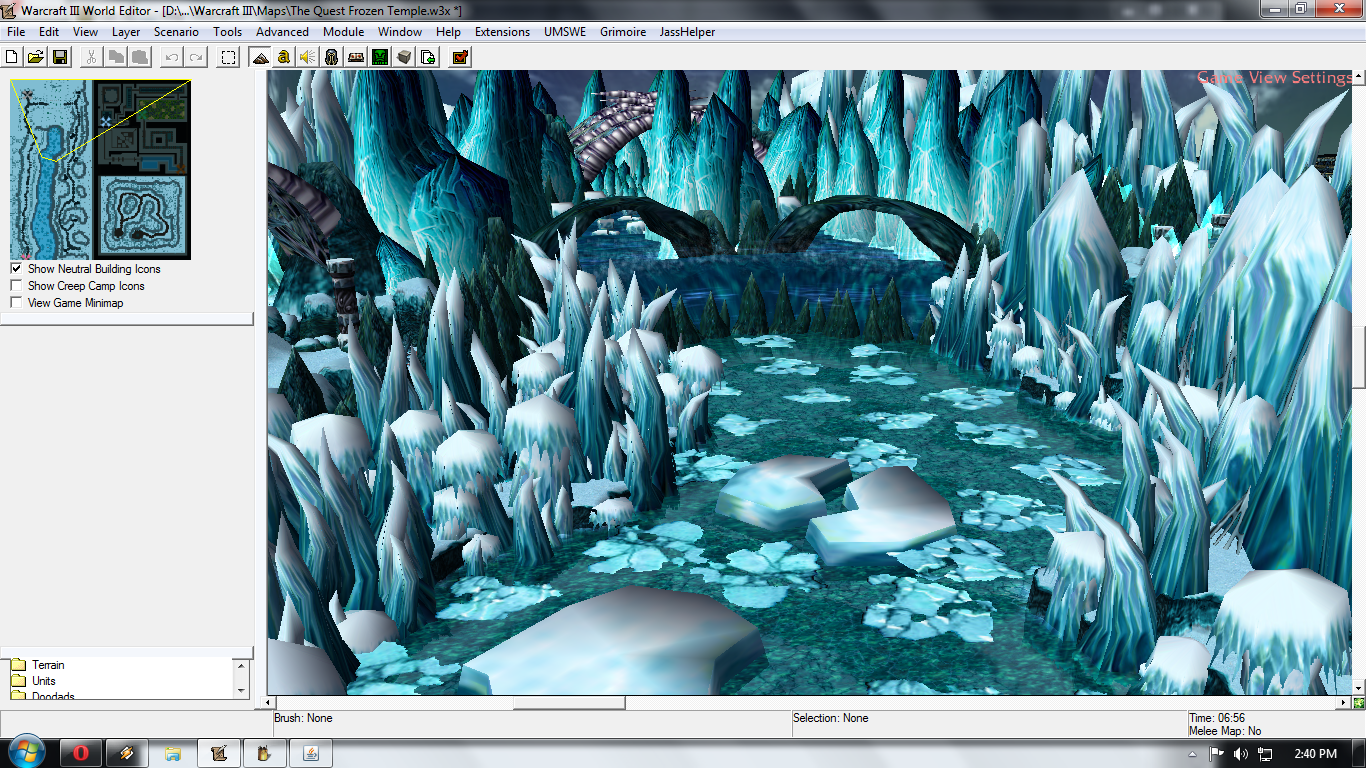1366x768 pixels.
Task: Click tree panel scroll down arrow
Action: coord(240,690)
